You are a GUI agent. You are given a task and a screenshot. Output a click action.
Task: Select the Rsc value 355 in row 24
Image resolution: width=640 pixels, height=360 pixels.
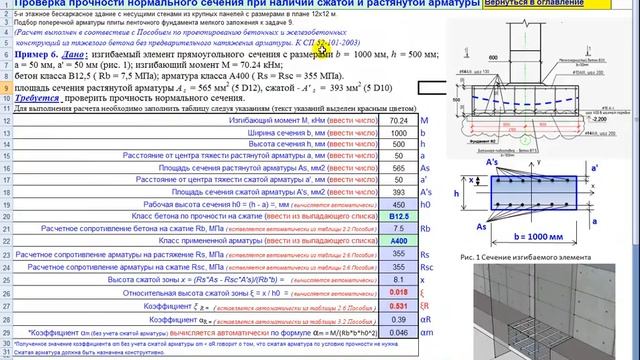[x=398, y=267]
